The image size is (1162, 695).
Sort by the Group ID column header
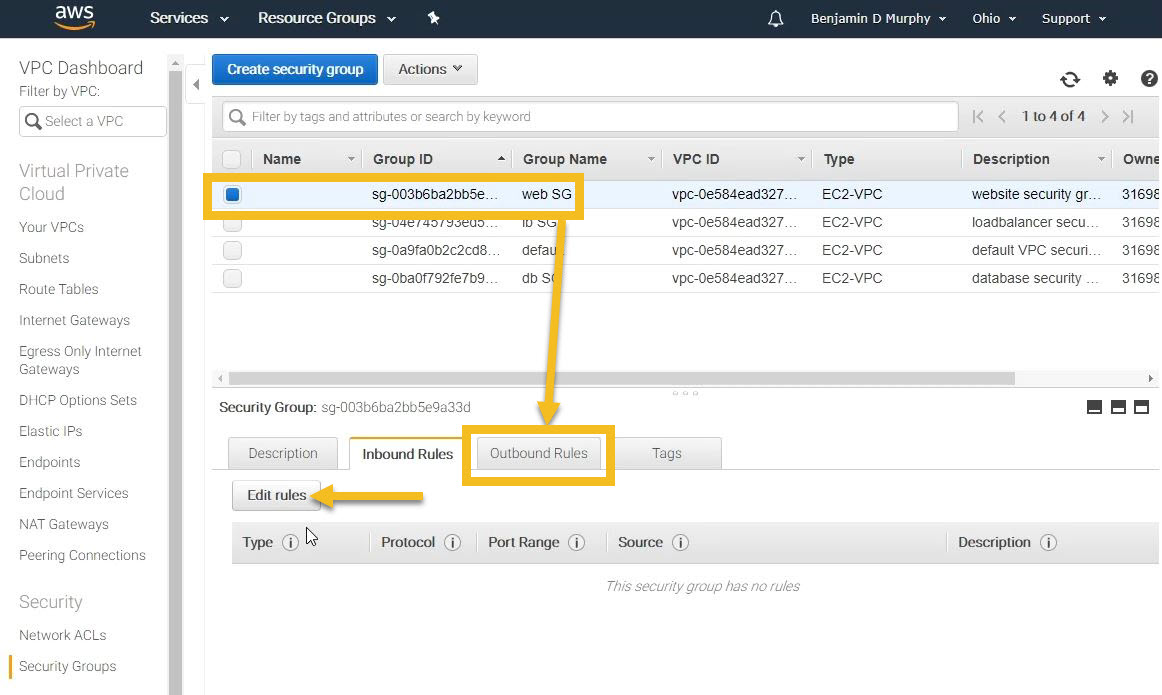pos(437,159)
